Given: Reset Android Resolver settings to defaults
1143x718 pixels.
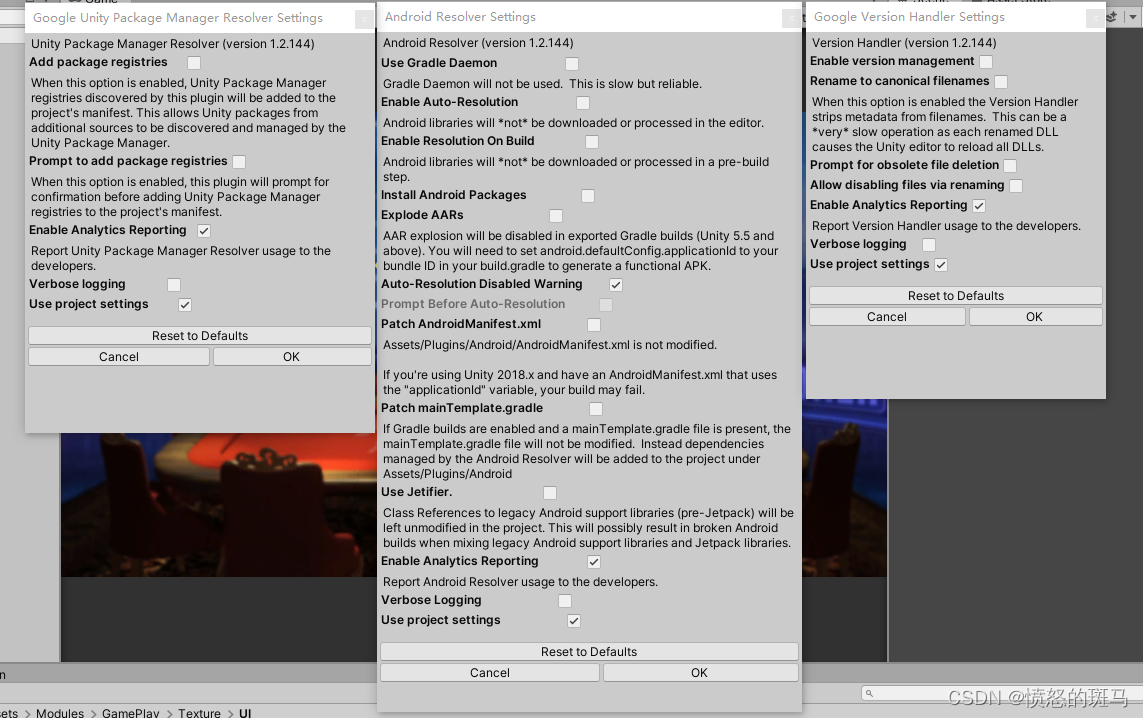Looking at the screenshot, I should click(589, 652).
